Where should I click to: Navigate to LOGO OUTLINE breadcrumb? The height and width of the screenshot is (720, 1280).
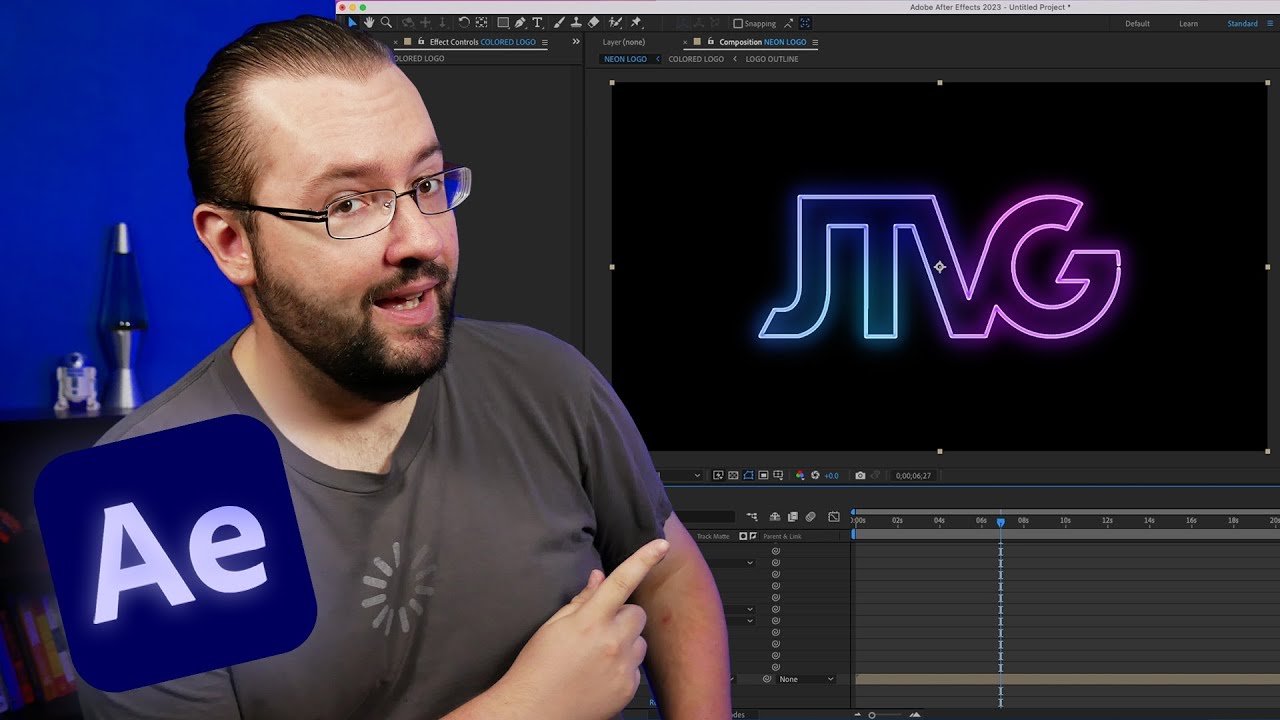772,59
